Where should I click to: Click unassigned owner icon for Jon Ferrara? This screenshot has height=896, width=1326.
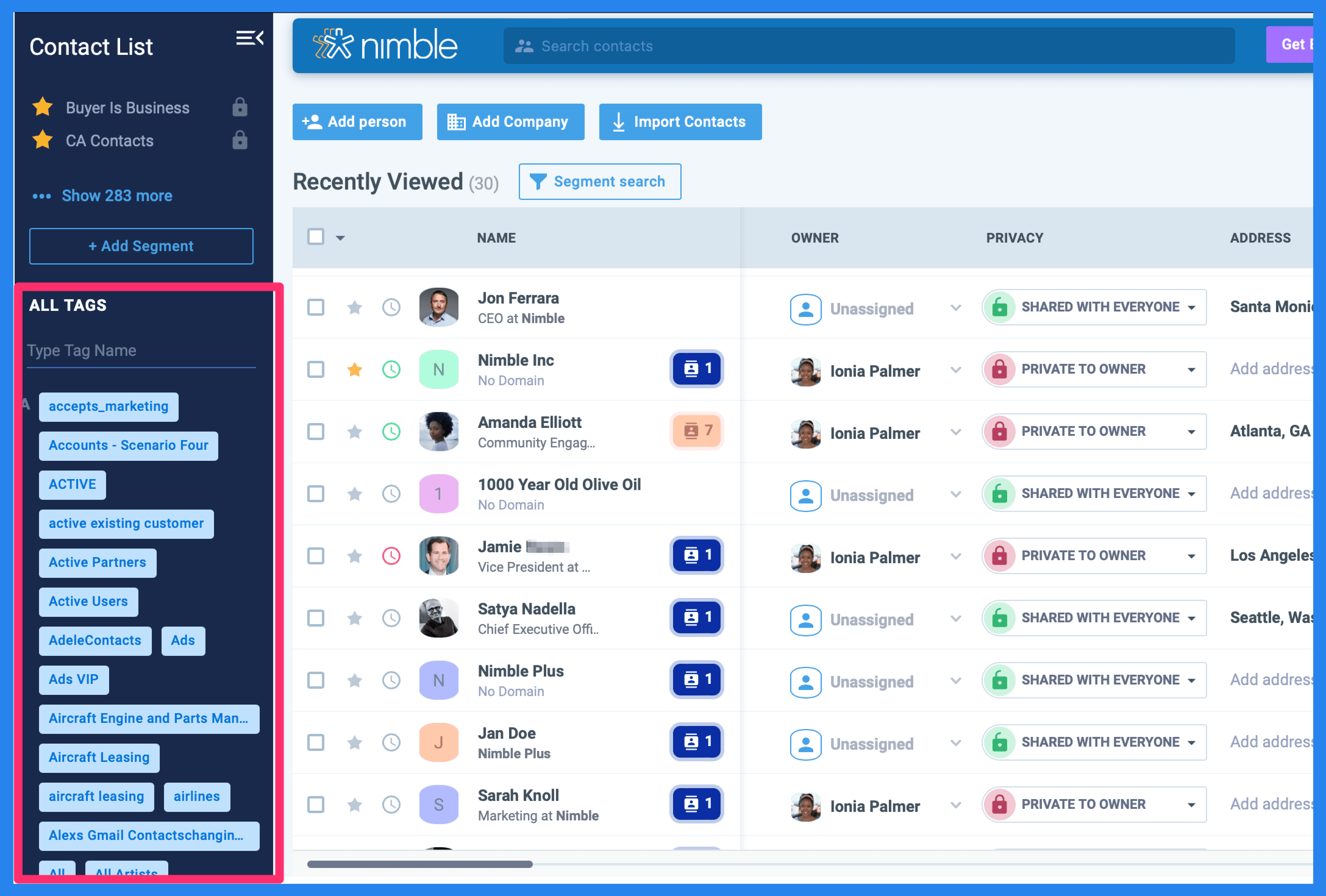[806, 309]
